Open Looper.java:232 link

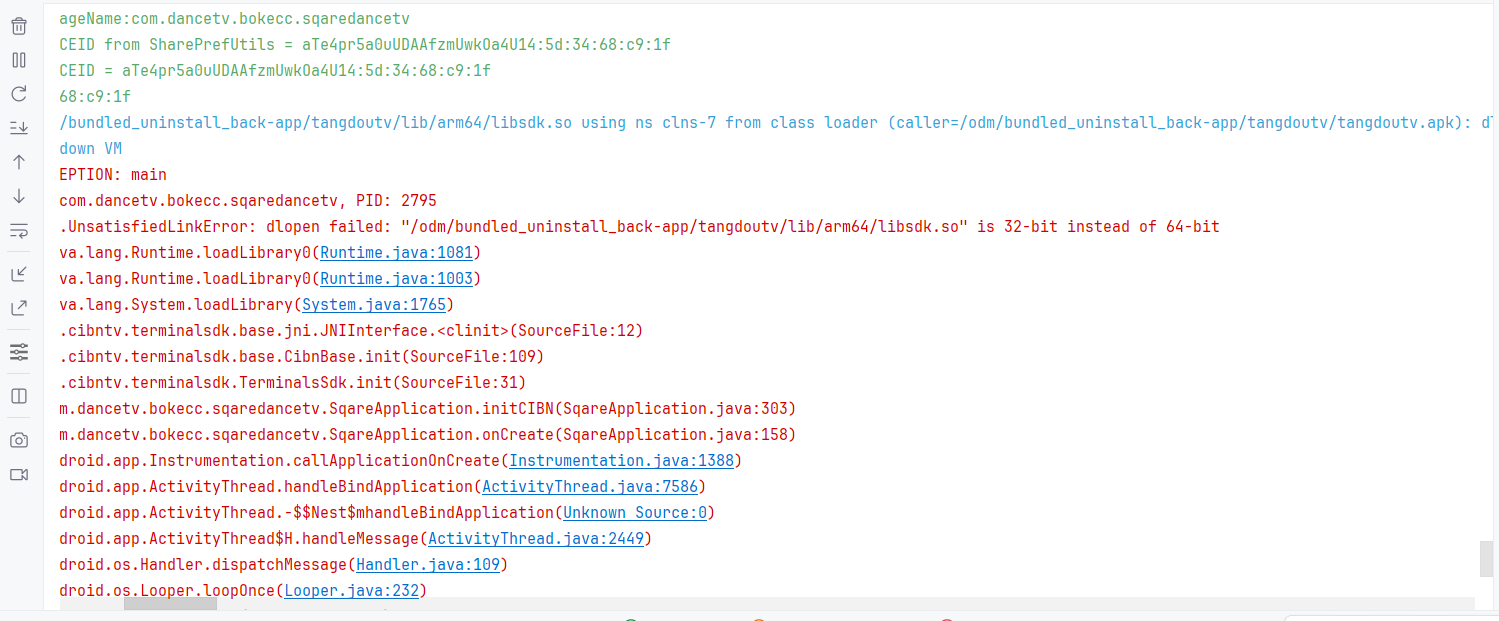pos(351,590)
